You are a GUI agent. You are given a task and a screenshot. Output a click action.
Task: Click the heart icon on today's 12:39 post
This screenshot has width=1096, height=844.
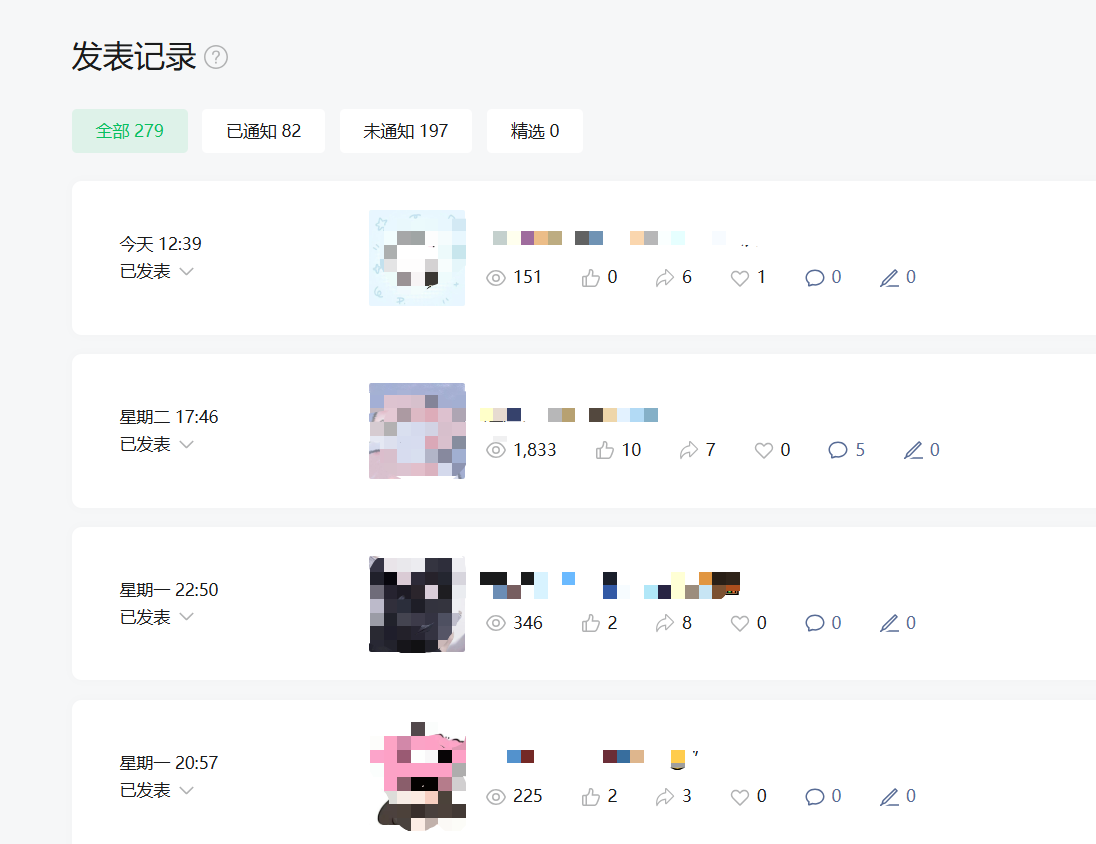click(740, 278)
